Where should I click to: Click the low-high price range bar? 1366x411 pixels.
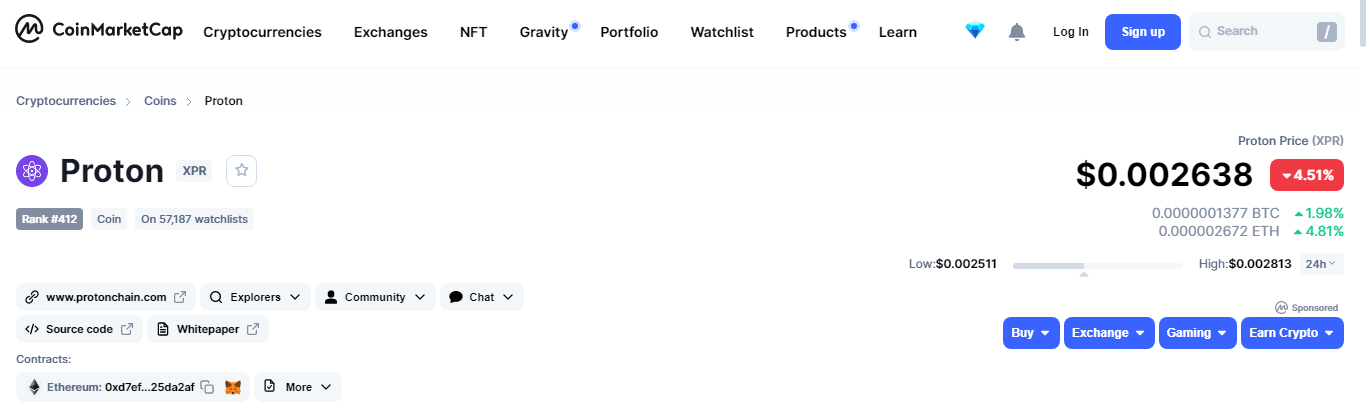1097,266
